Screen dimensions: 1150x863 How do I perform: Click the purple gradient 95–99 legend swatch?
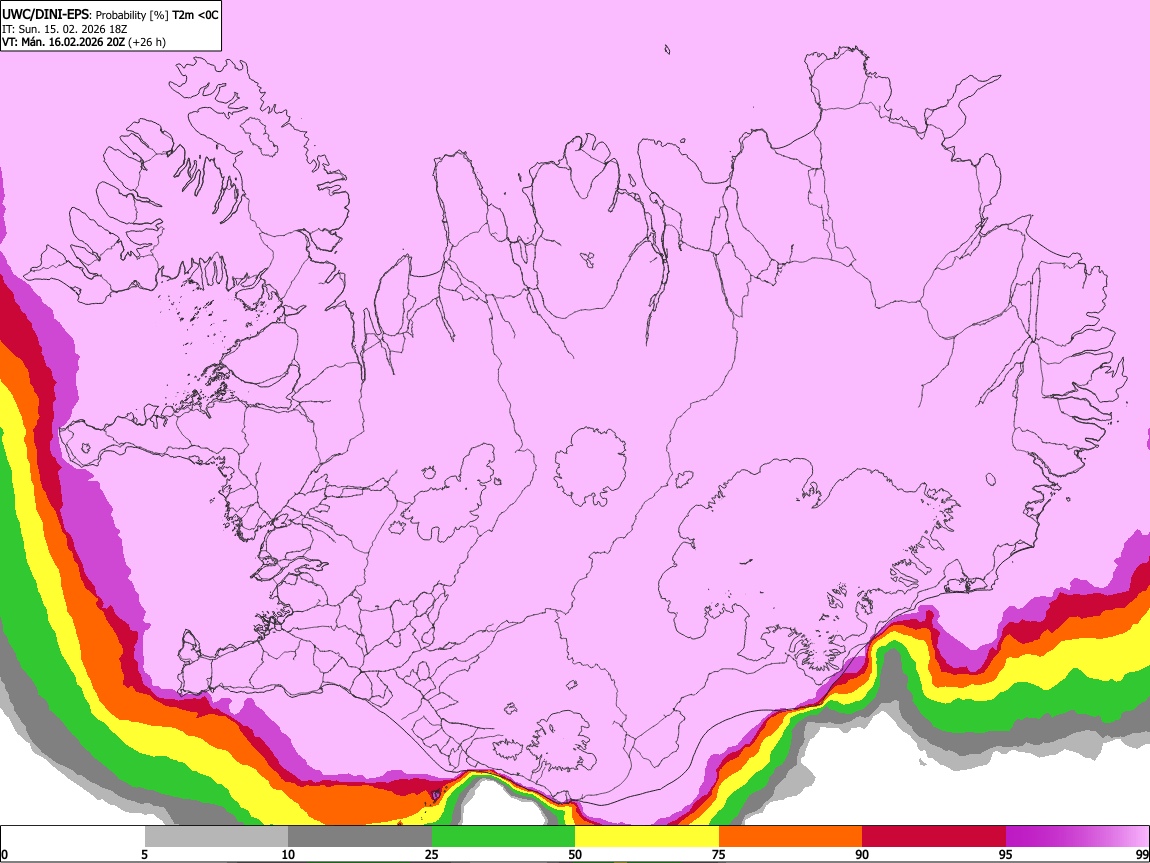(1077, 837)
